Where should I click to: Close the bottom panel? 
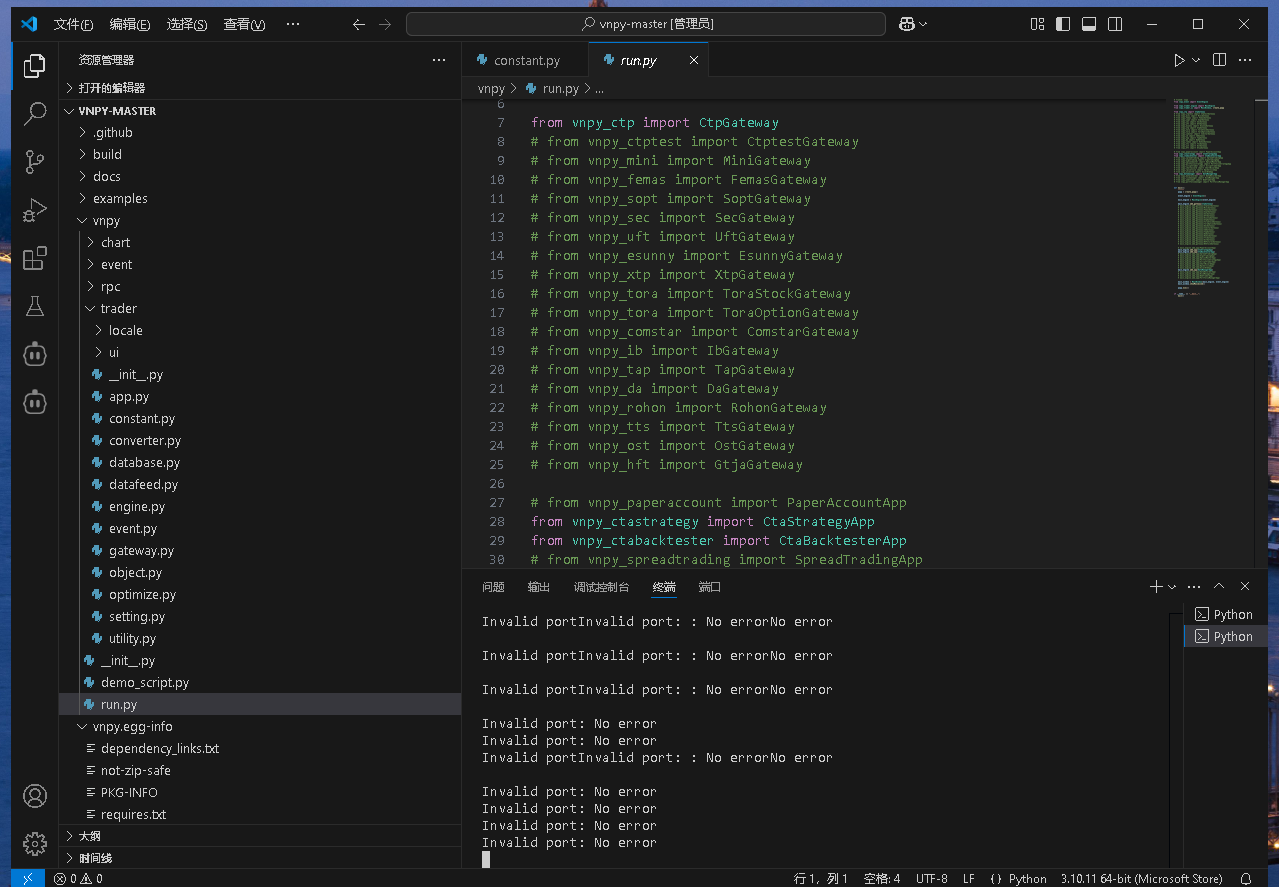pyautogui.click(x=1245, y=587)
